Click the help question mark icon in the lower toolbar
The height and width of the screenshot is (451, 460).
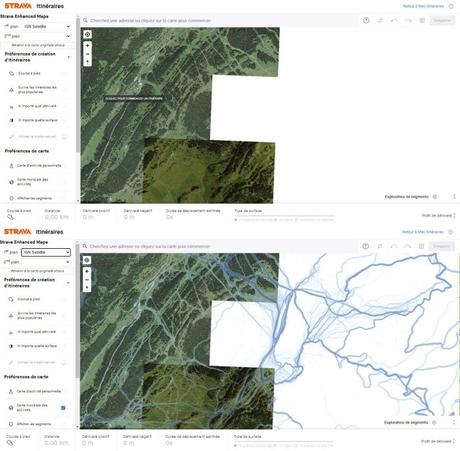366,246
